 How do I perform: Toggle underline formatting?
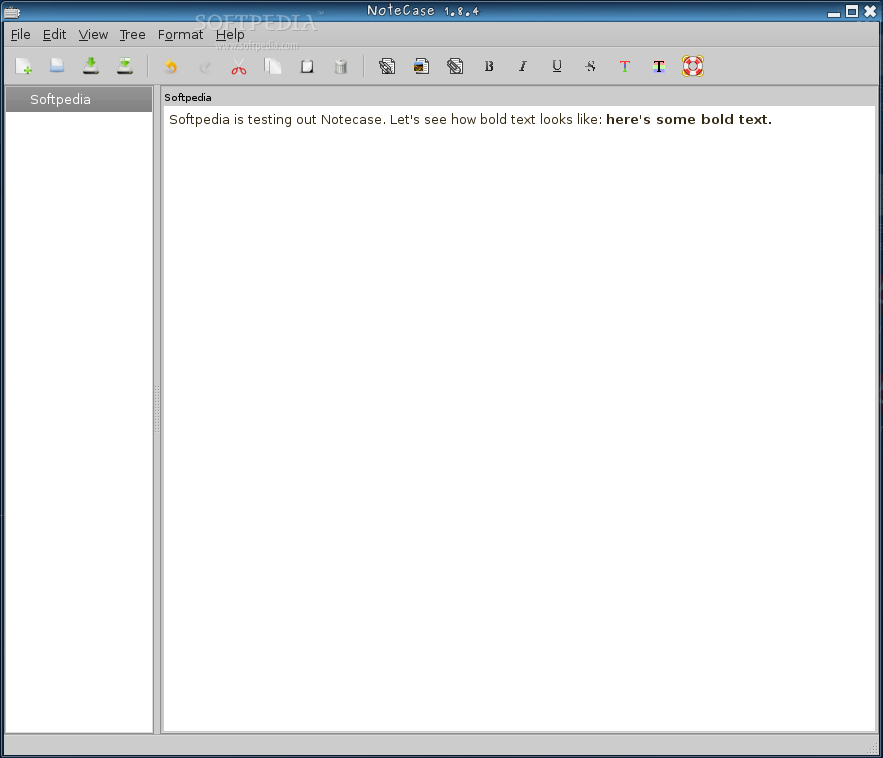click(557, 66)
